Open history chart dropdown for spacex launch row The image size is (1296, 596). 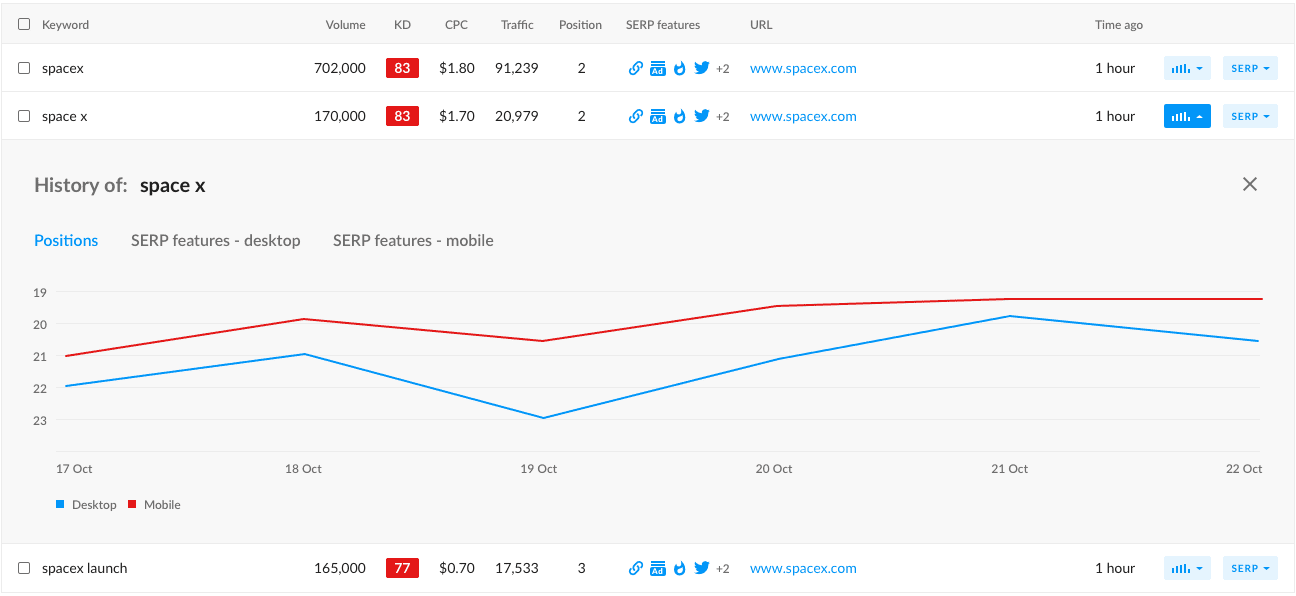1187,568
